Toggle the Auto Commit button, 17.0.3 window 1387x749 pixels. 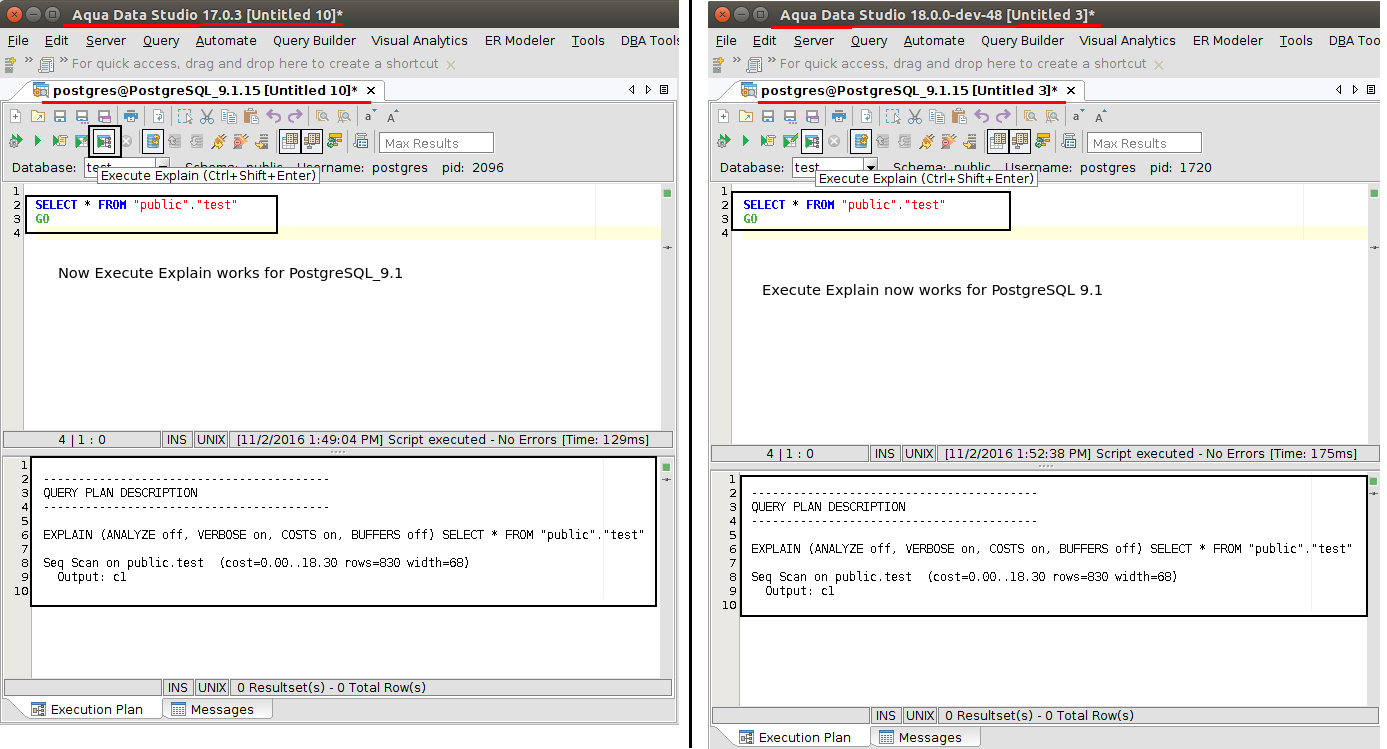click(x=152, y=142)
